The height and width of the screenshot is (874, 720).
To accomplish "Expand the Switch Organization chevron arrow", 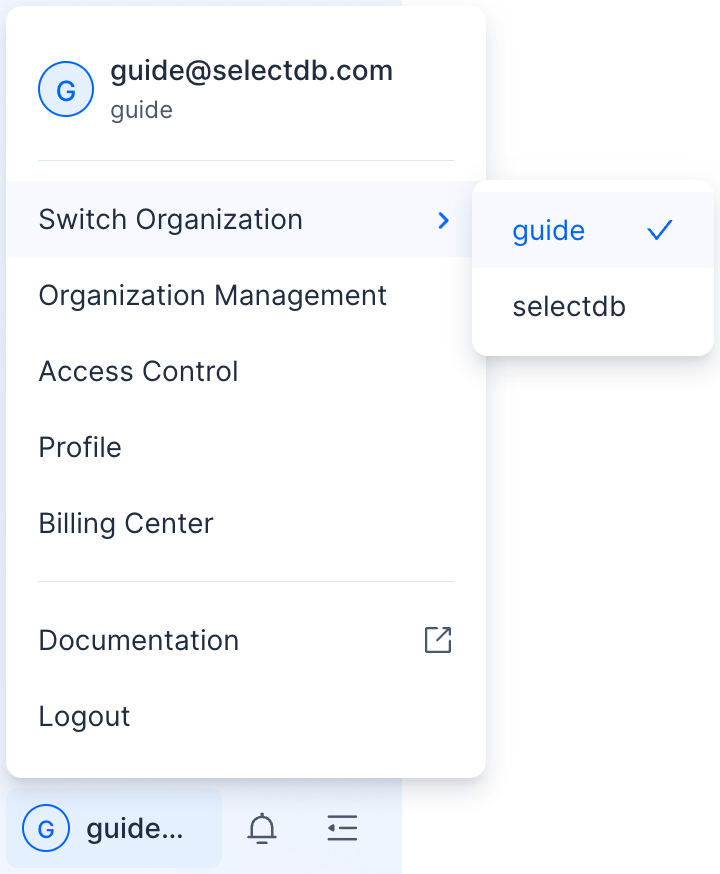I will (x=444, y=220).
